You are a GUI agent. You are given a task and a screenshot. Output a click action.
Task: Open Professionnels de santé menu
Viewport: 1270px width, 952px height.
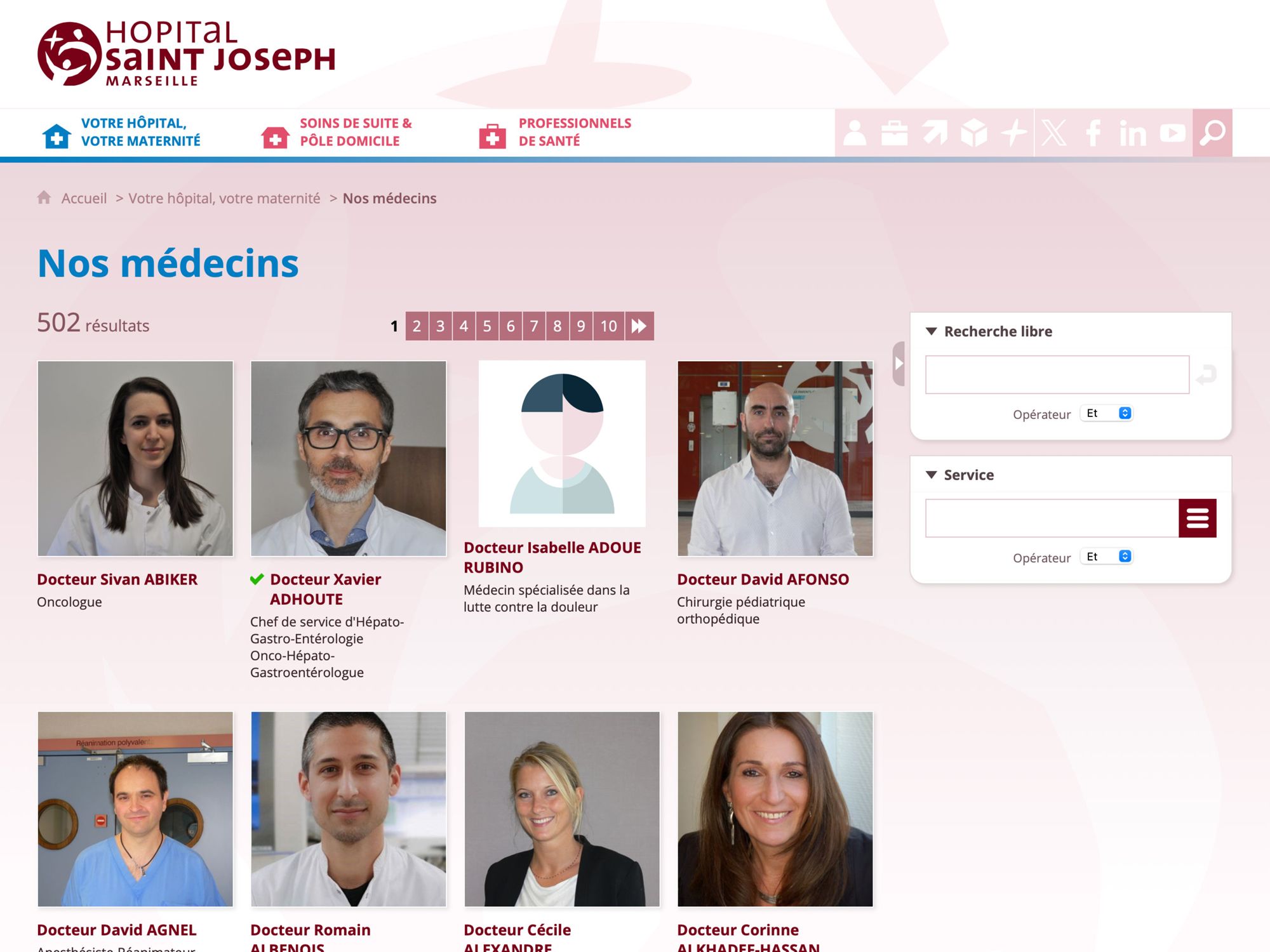tap(574, 132)
